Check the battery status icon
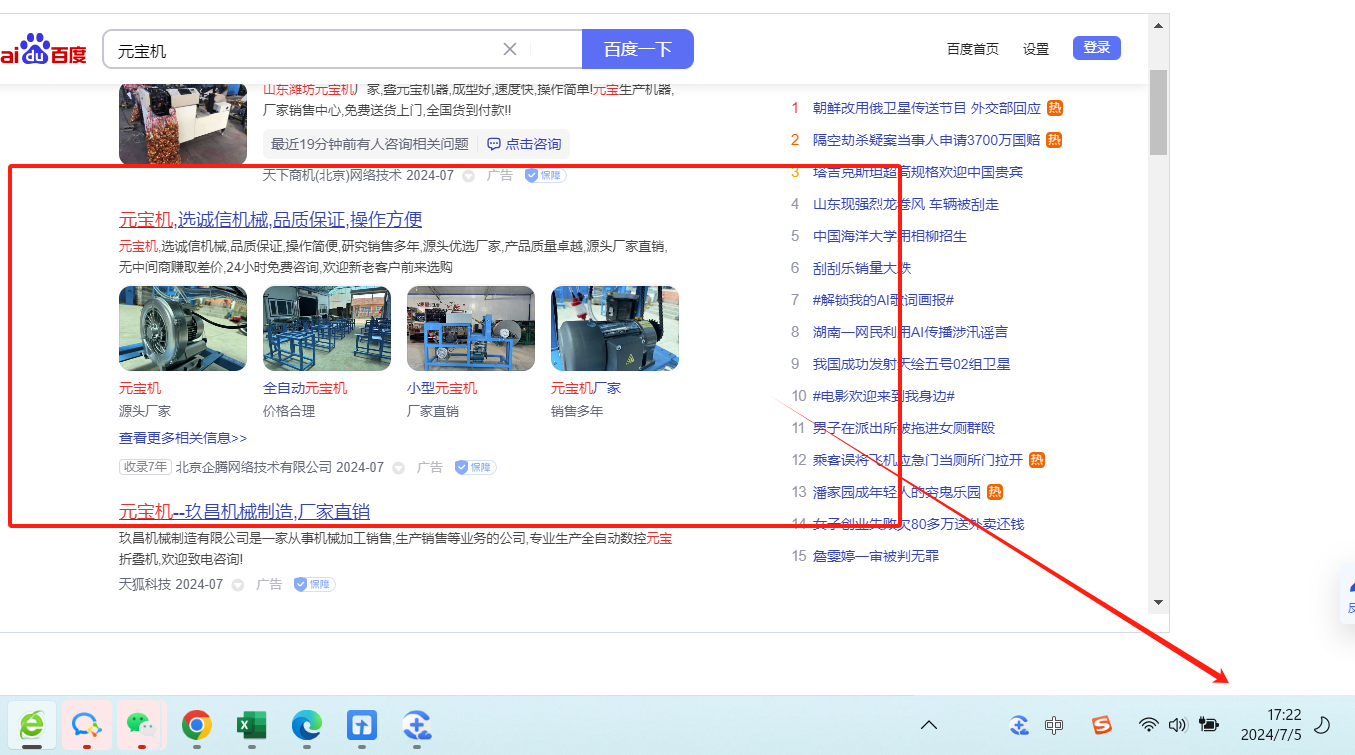This screenshot has height=755, width=1355. pyautogui.click(x=1209, y=725)
